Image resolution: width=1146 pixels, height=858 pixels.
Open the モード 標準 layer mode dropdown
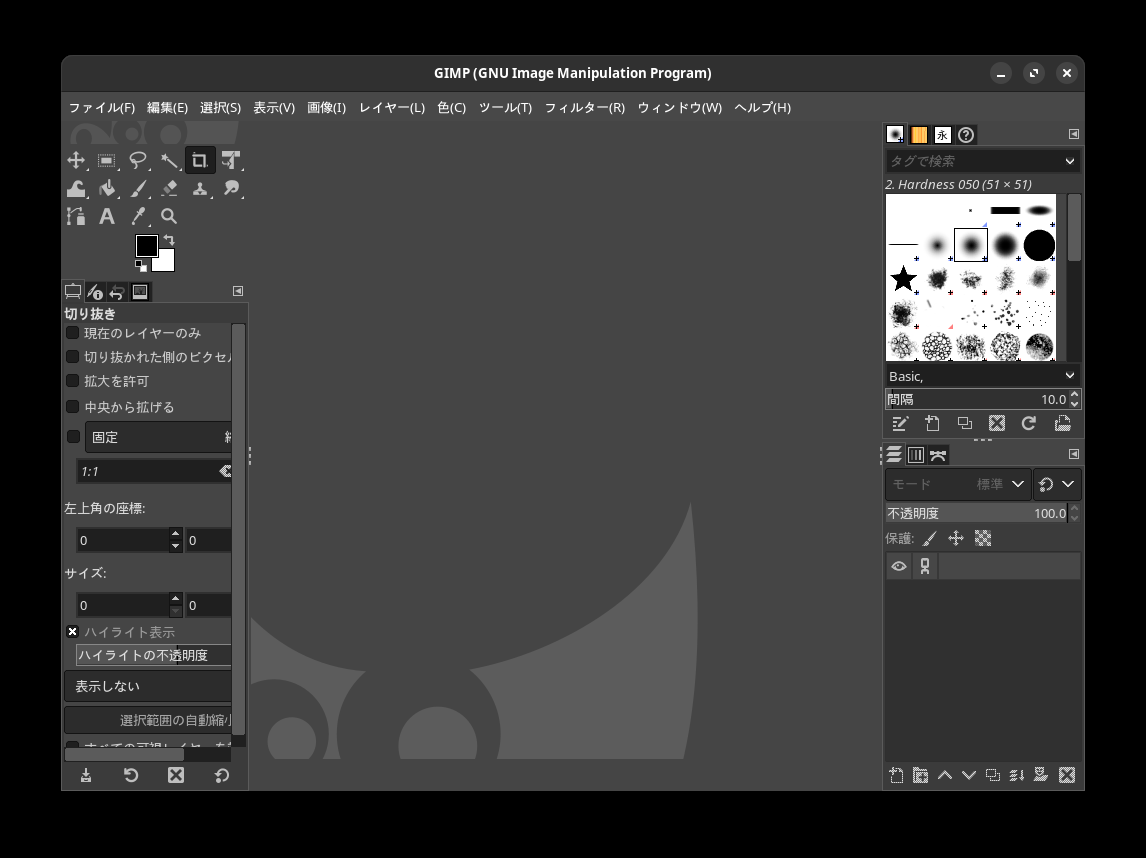tap(957, 484)
